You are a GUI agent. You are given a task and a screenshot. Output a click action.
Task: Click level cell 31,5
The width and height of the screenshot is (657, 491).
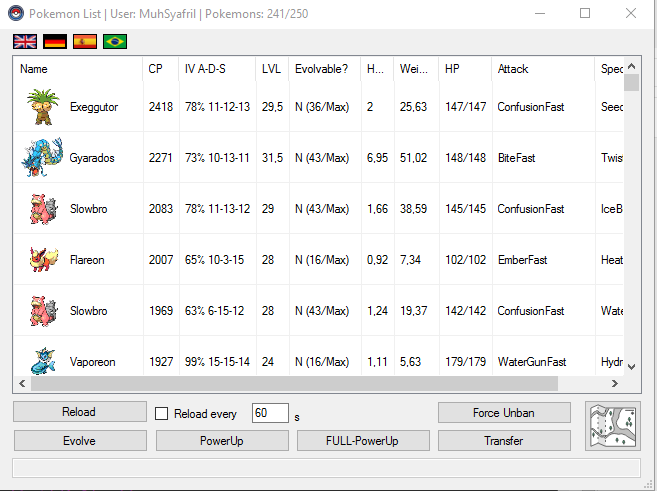coord(272,158)
